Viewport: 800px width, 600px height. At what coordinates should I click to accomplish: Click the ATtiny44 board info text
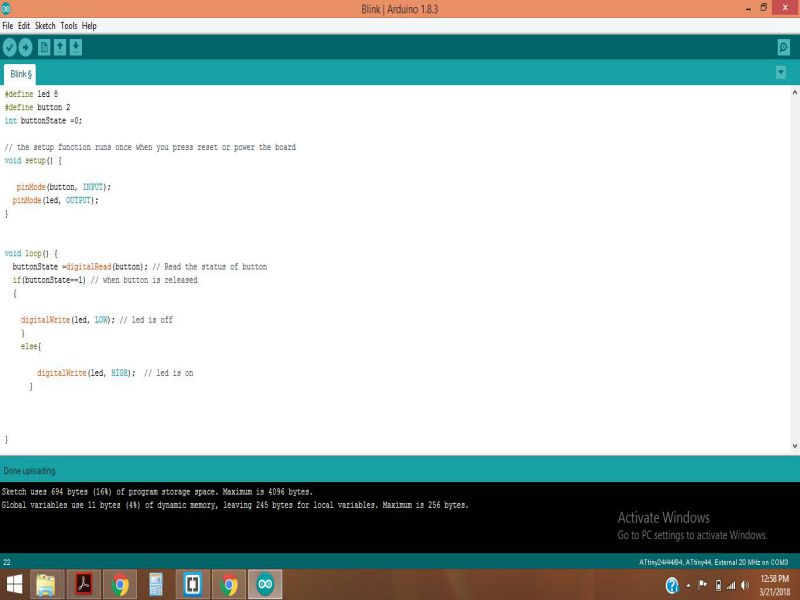tap(713, 562)
